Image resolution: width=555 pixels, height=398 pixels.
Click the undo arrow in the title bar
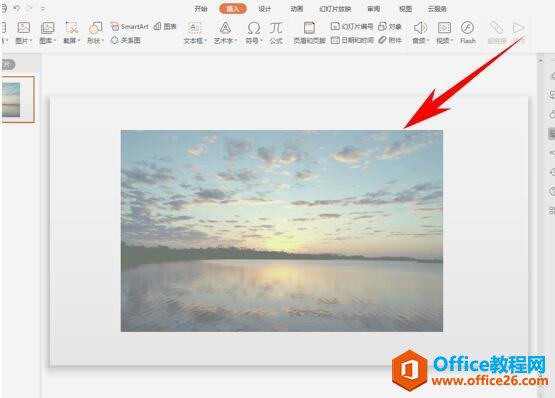pyautogui.click(x=17, y=8)
